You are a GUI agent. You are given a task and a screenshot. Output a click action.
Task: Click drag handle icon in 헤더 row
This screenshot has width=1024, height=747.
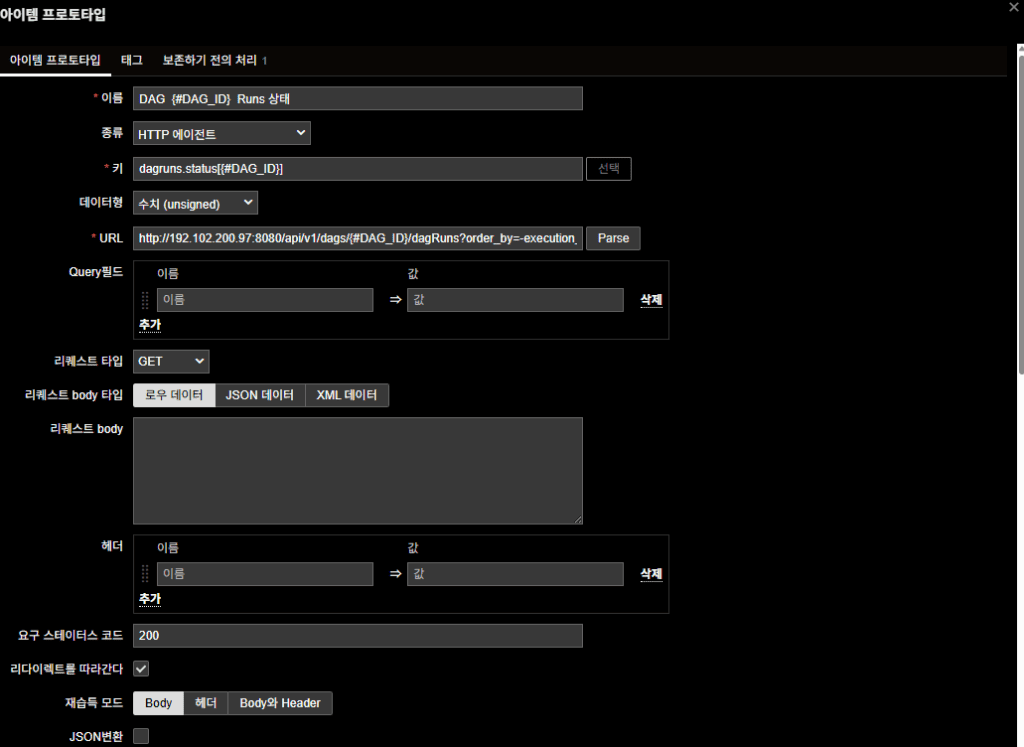pyautogui.click(x=145, y=574)
